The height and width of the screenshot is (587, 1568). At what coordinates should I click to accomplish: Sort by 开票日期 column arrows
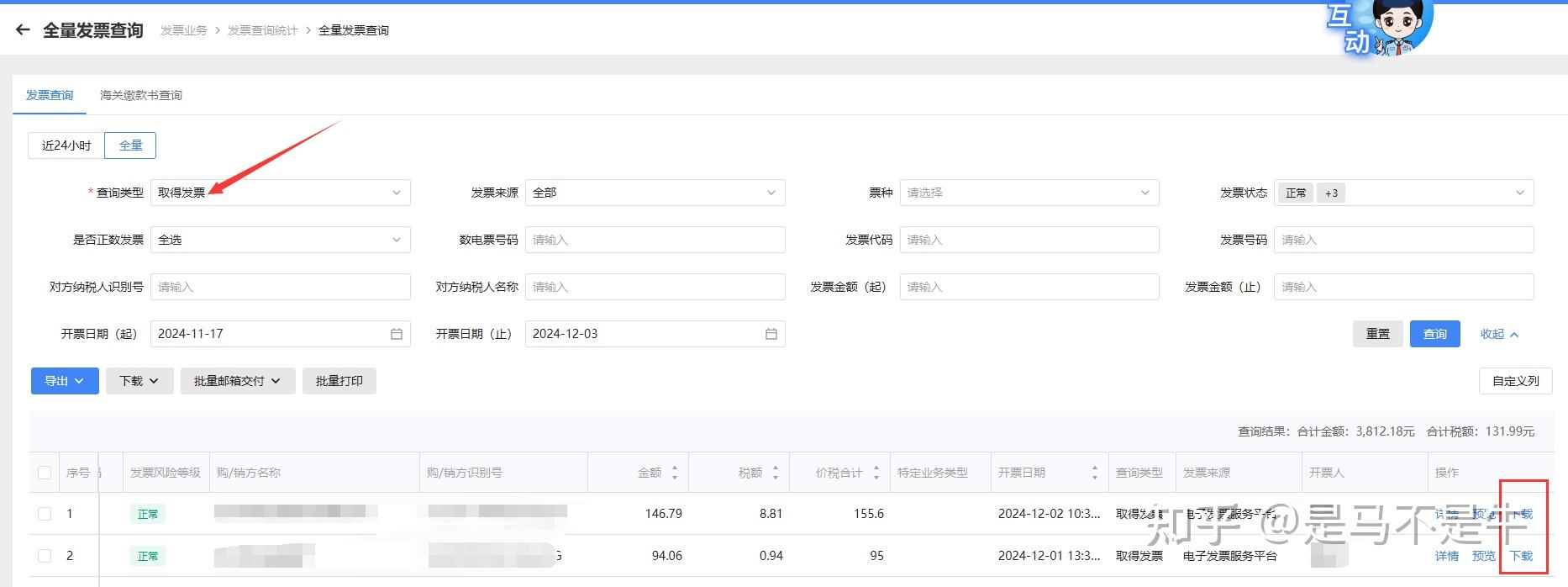pos(1095,473)
